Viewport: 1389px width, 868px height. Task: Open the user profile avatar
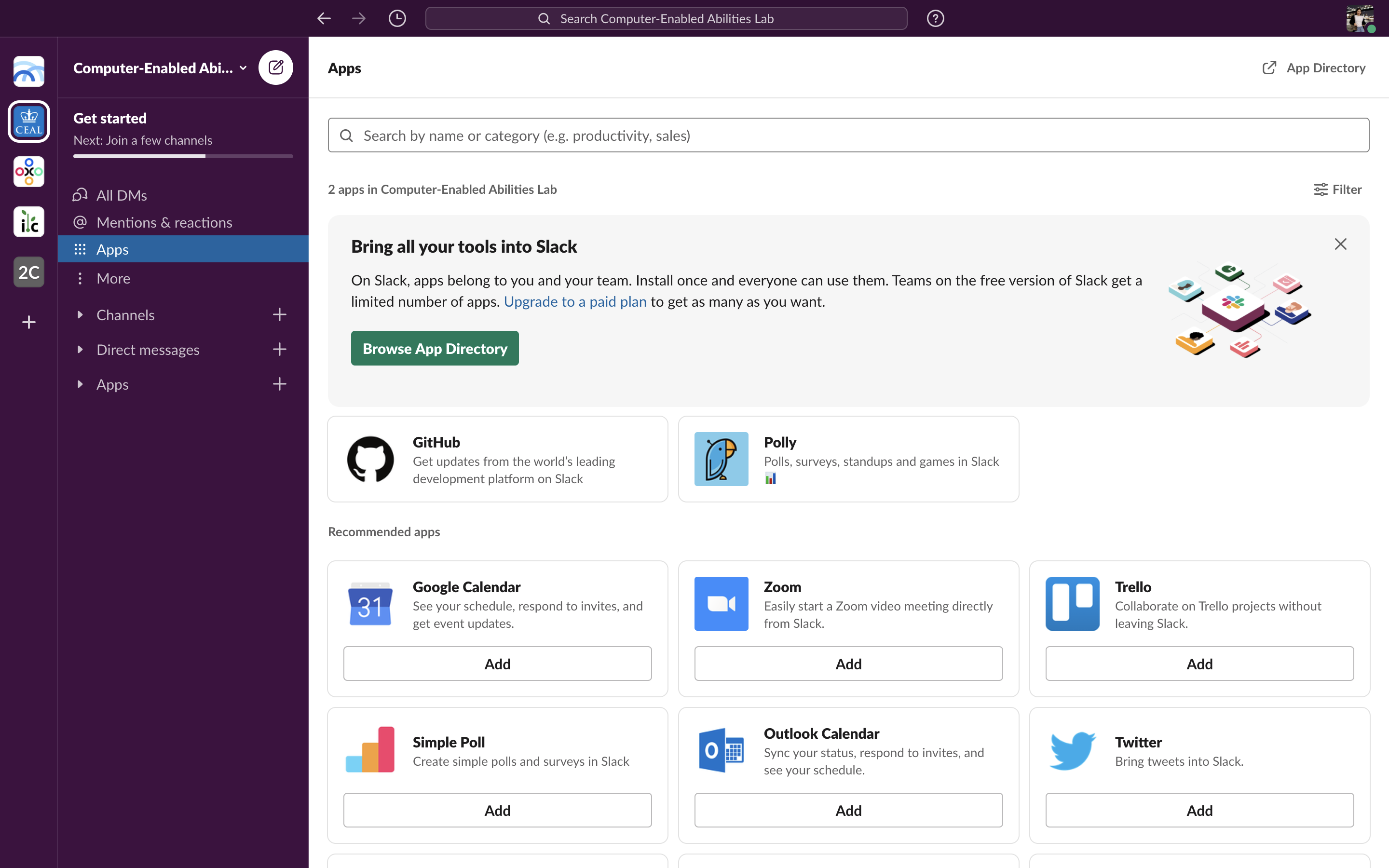[1359, 18]
